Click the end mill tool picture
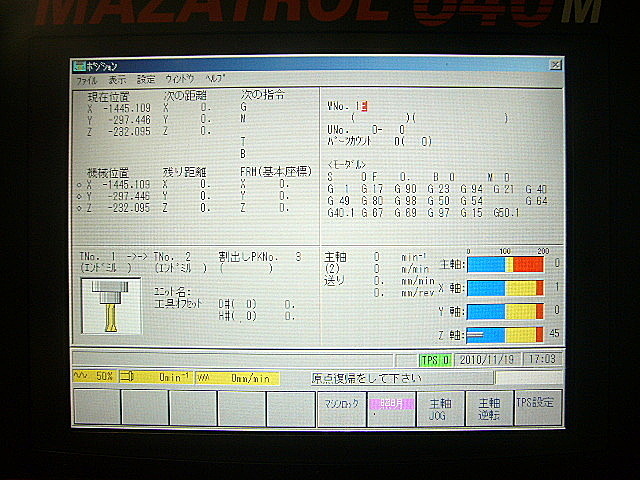 coord(111,305)
